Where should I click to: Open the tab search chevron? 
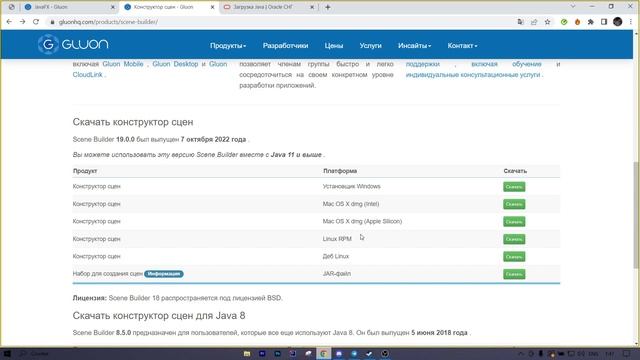[573, 7]
